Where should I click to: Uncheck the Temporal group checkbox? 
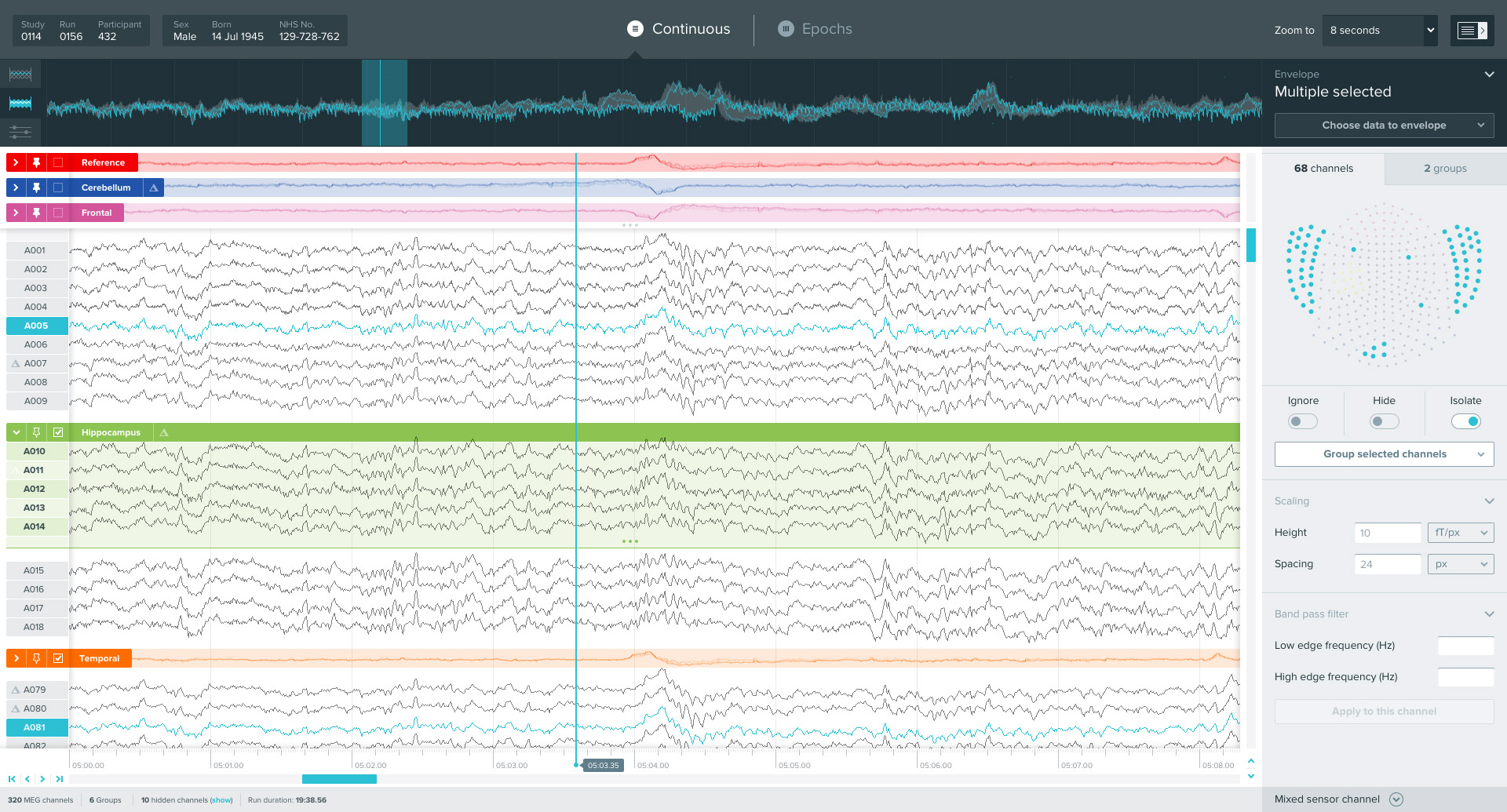[58, 658]
